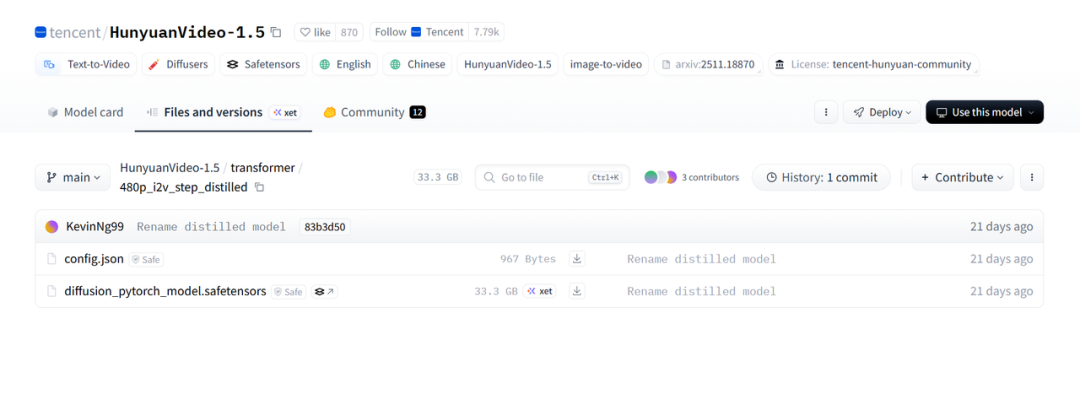This screenshot has height=410, width=1080.
Task: Select the image-to-video tag
Action: (606, 64)
